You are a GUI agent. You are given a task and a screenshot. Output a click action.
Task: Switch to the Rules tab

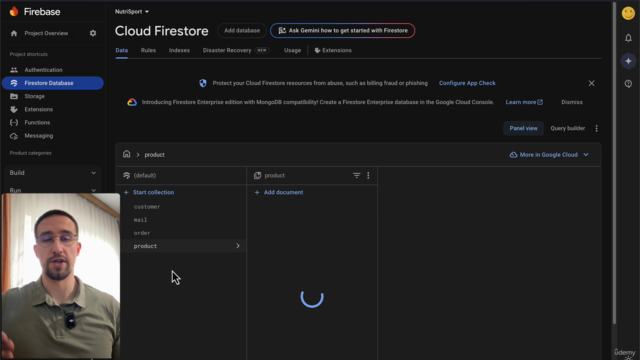pyautogui.click(x=148, y=51)
